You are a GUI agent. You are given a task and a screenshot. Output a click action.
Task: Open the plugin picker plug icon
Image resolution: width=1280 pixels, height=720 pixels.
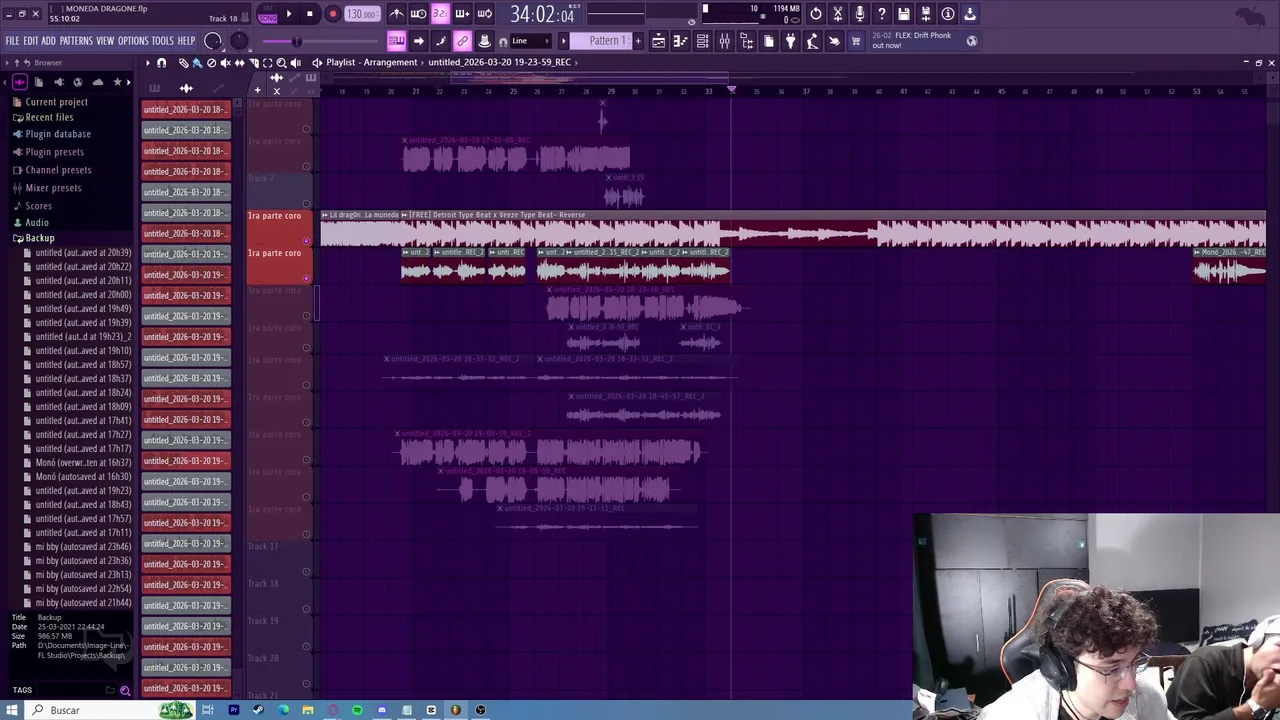point(790,41)
